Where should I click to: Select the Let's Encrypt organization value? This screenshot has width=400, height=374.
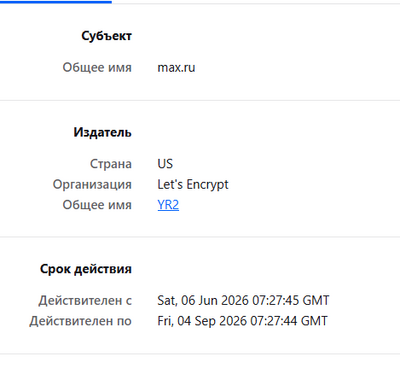[193, 184]
